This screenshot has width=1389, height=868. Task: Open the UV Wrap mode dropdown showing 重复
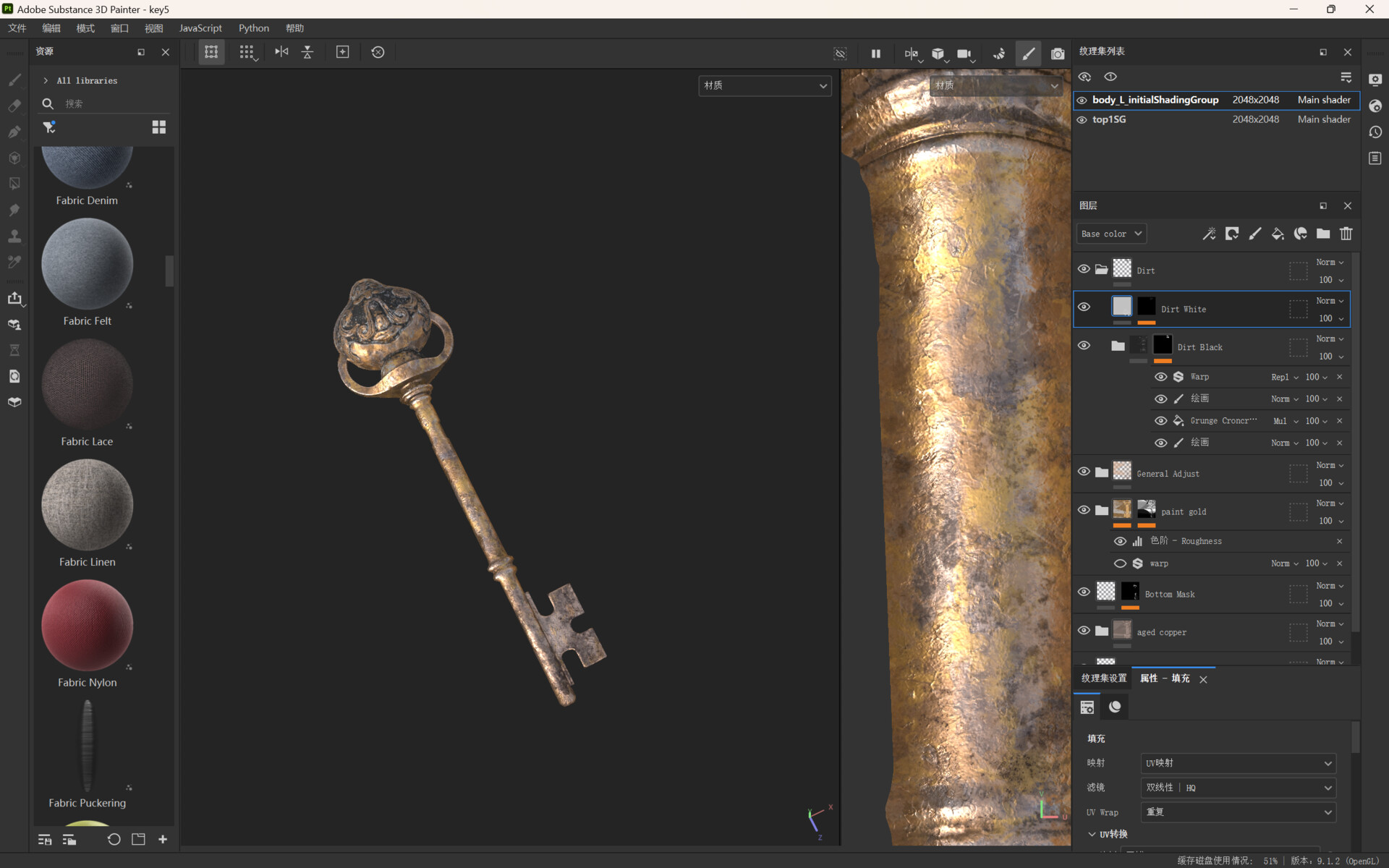(x=1238, y=812)
